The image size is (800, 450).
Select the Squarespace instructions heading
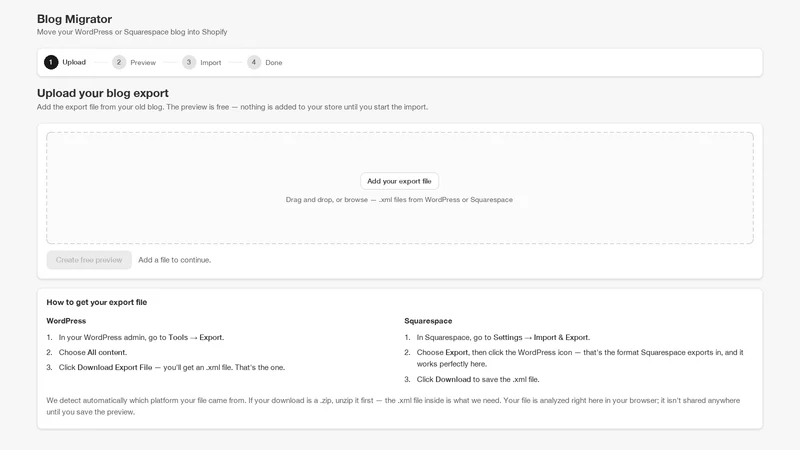coord(428,321)
